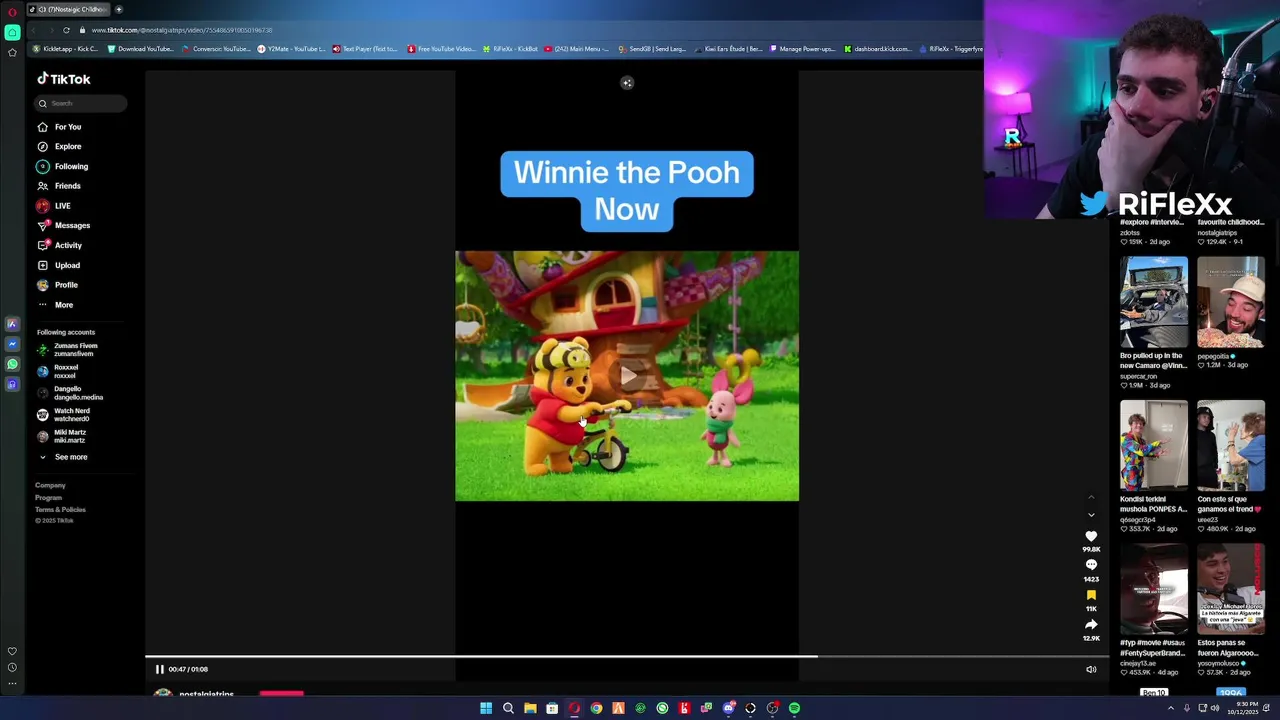The image size is (1280, 720).
Task: Open the supercar_ron creator name
Action: [x=1140, y=376]
